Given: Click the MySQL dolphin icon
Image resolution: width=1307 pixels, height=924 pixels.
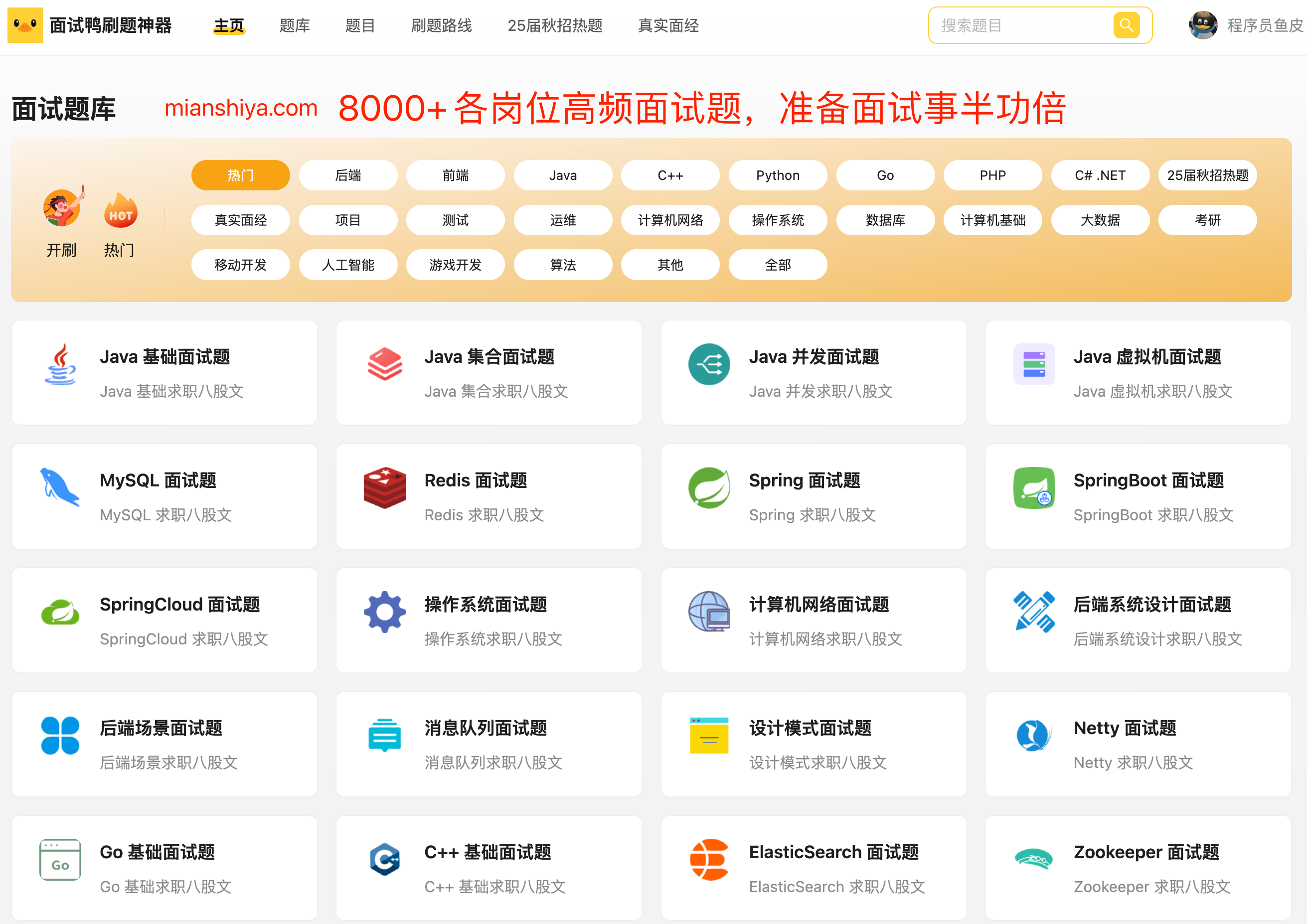Looking at the screenshot, I should tap(60, 487).
